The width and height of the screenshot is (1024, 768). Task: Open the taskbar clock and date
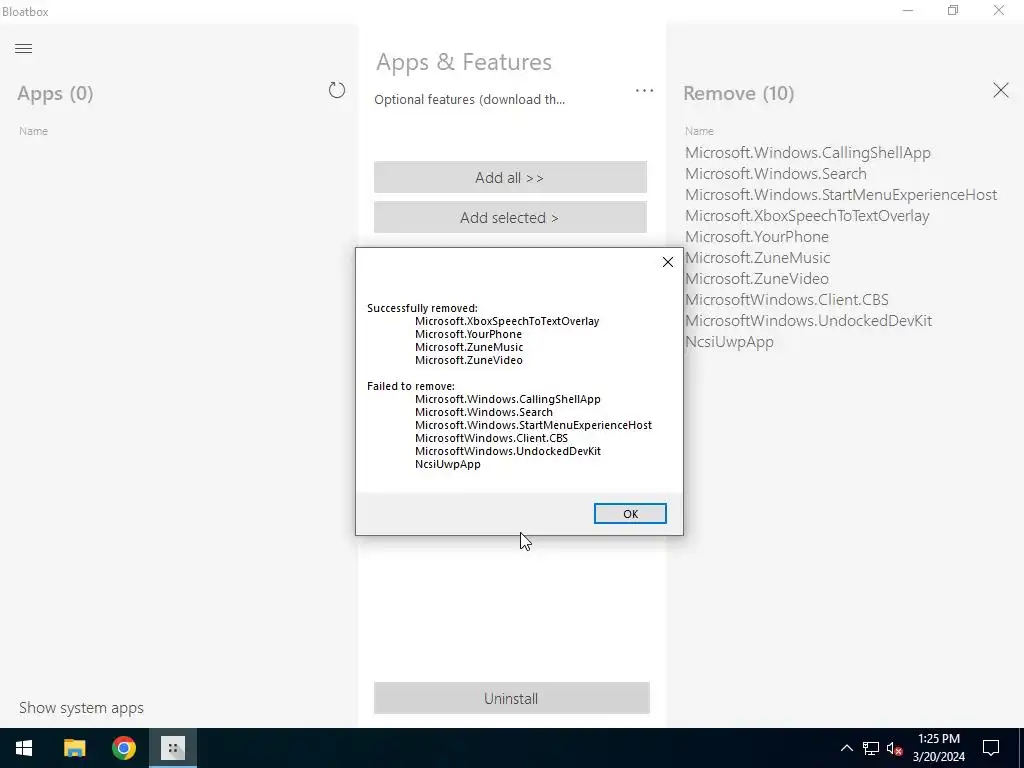click(x=938, y=748)
